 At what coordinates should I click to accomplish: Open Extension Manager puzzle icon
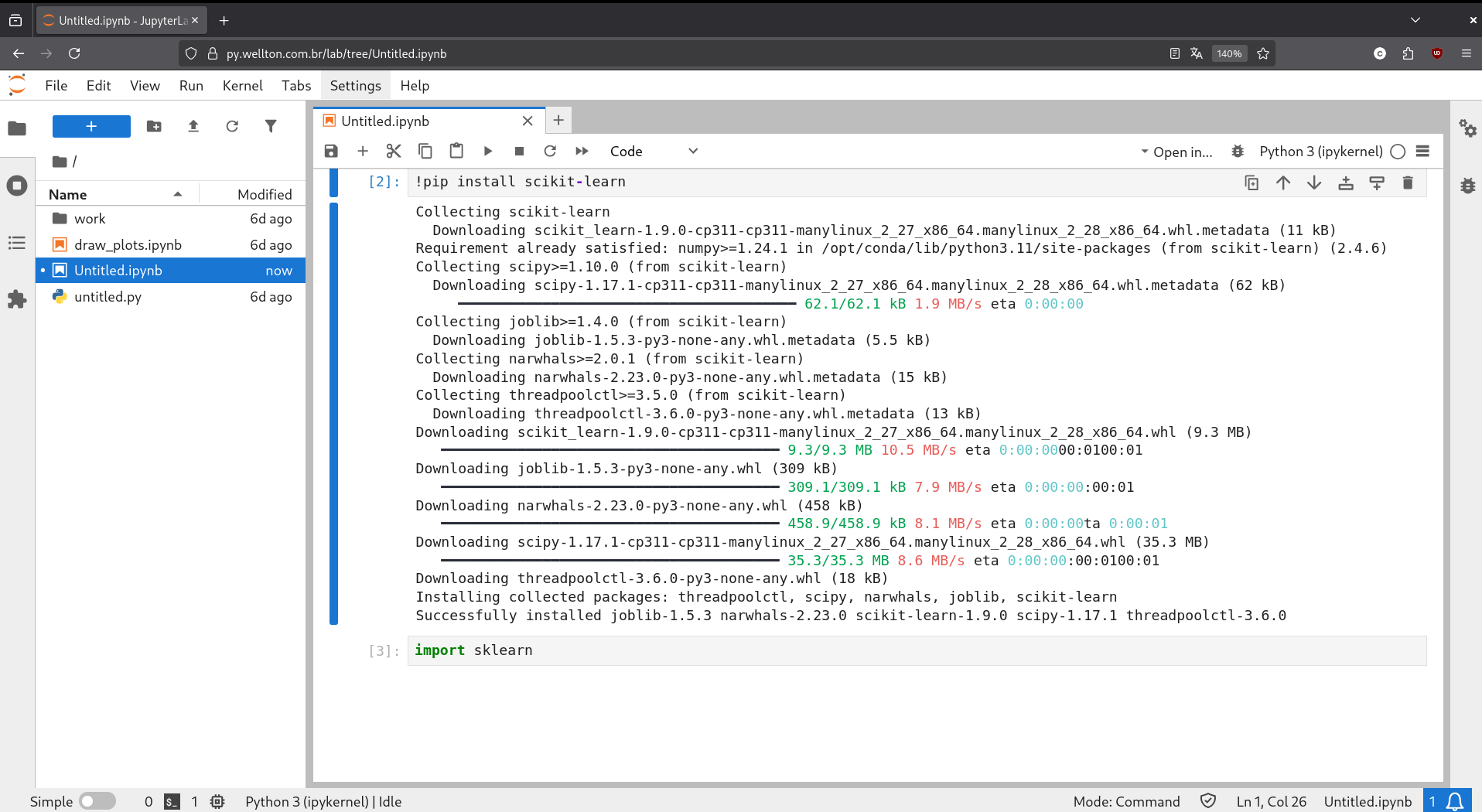(17, 299)
